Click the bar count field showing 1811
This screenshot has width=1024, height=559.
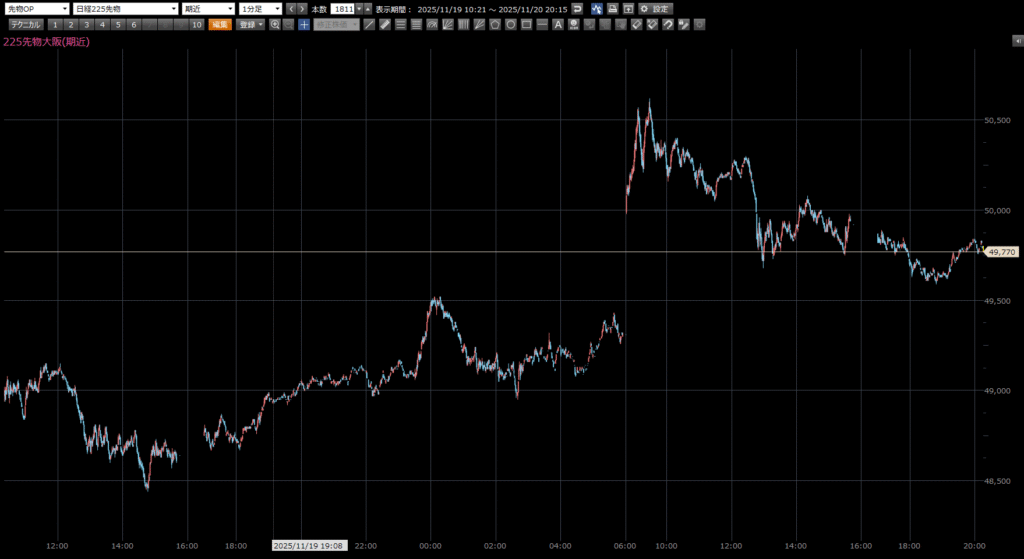(x=344, y=9)
